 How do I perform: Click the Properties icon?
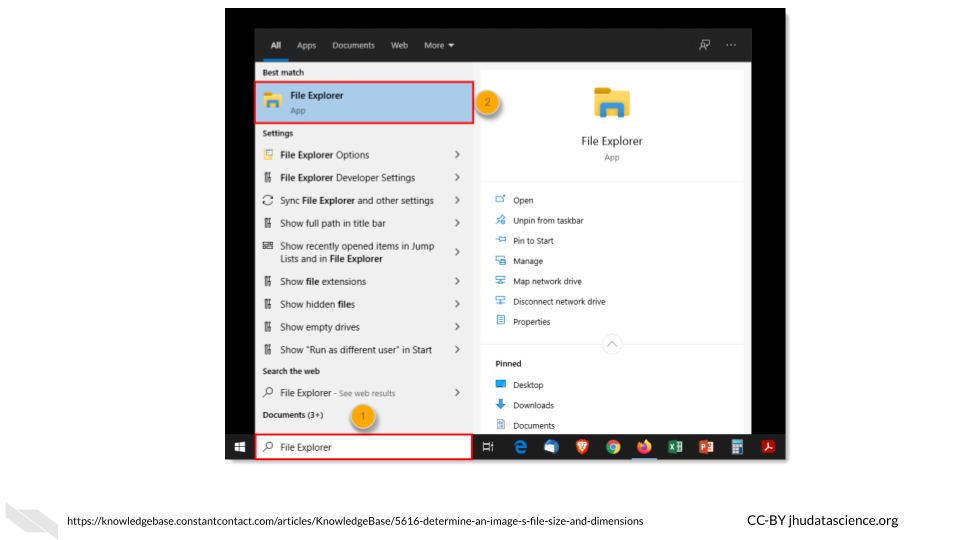coord(500,320)
